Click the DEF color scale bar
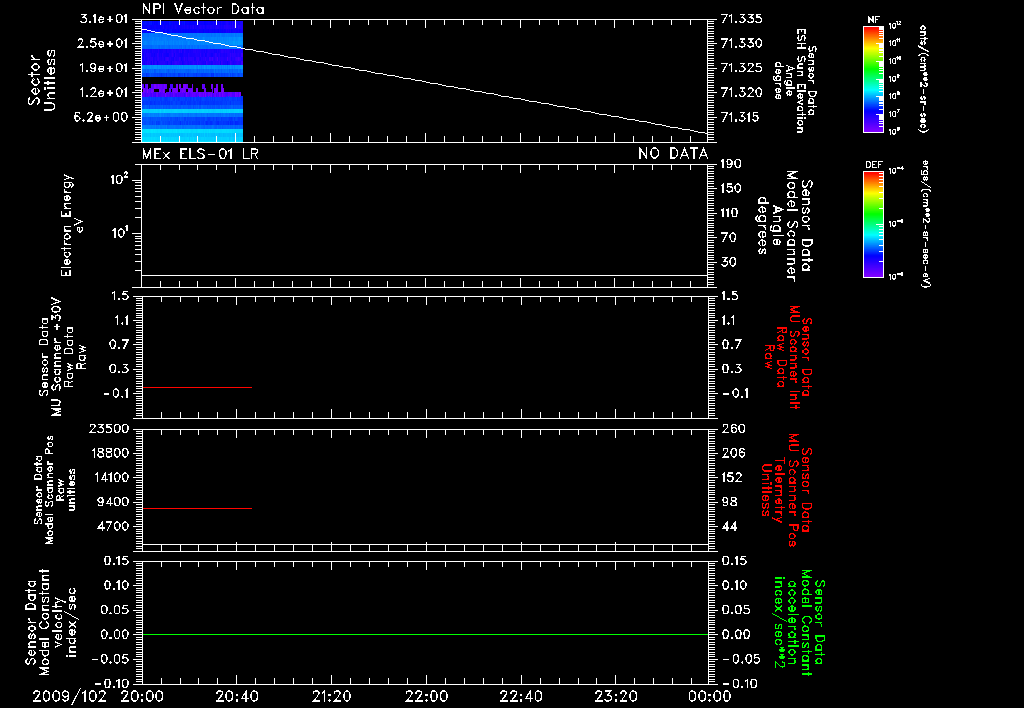1024x708 pixels. tap(873, 224)
